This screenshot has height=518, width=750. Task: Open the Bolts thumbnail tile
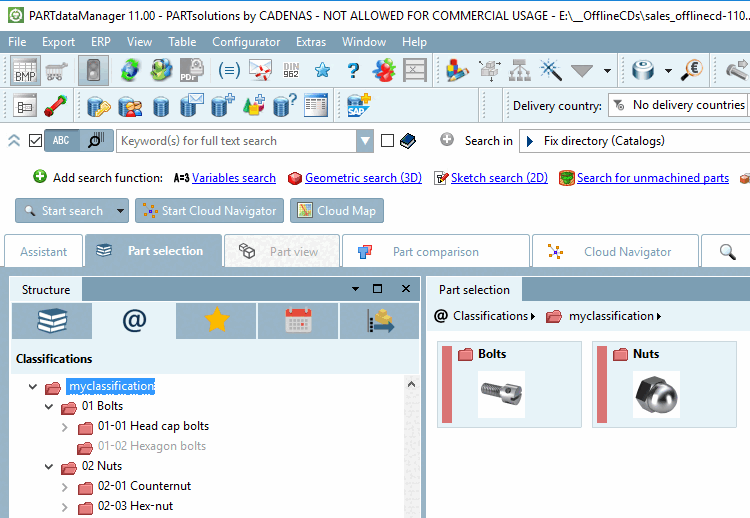pos(509,384)
